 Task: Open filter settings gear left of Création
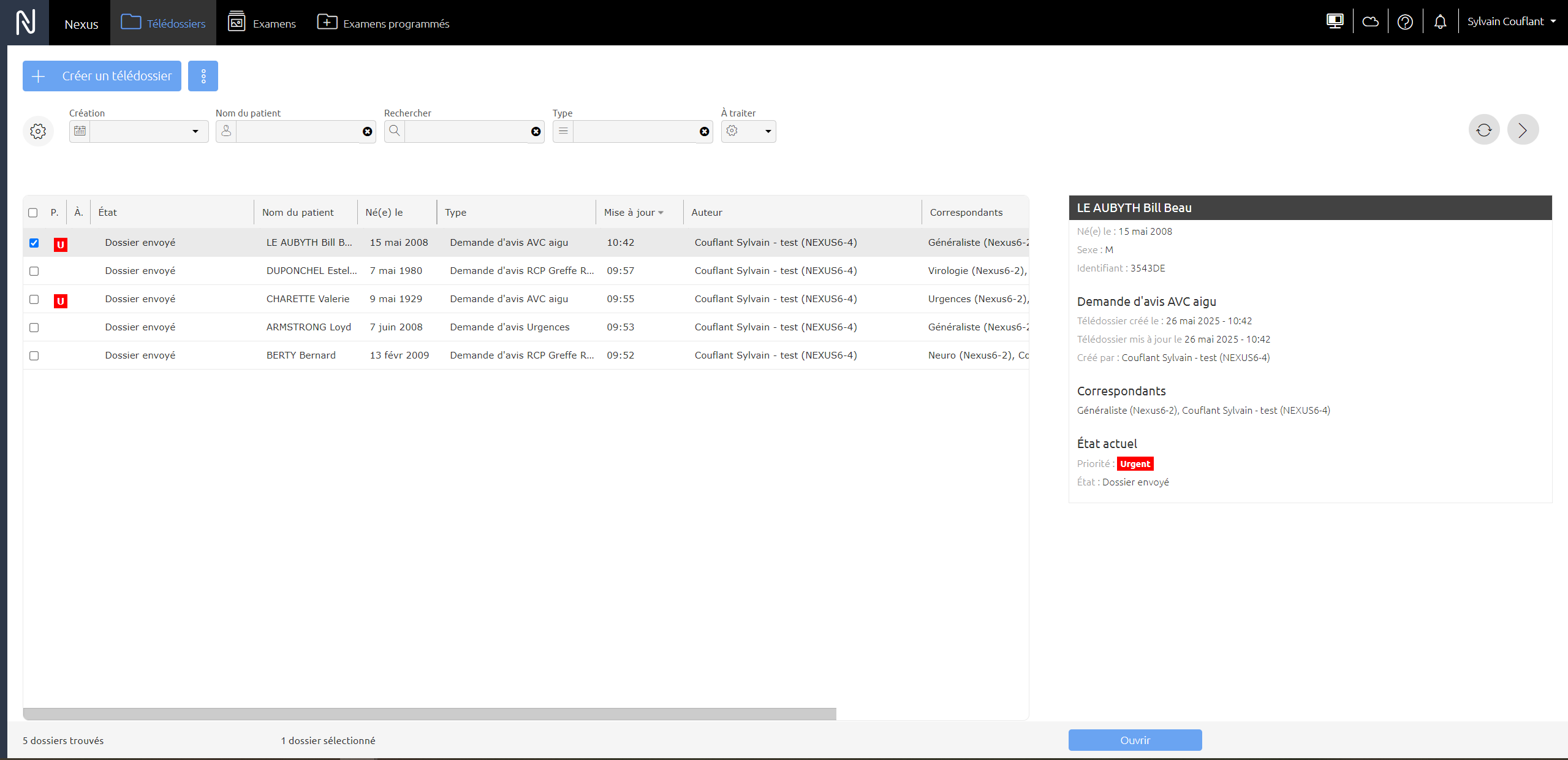38,131
